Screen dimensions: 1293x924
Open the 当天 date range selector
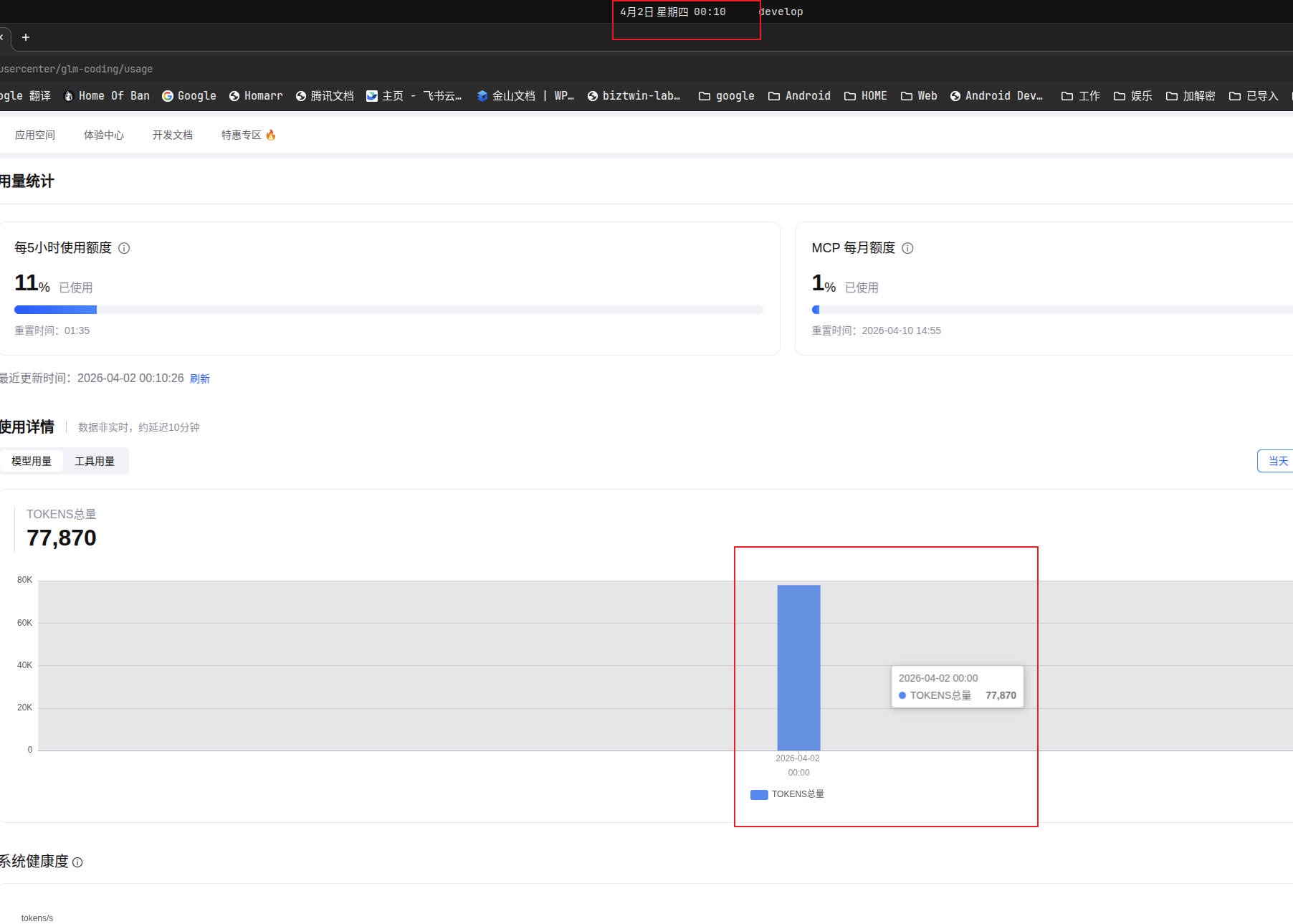click(1277, 461)
